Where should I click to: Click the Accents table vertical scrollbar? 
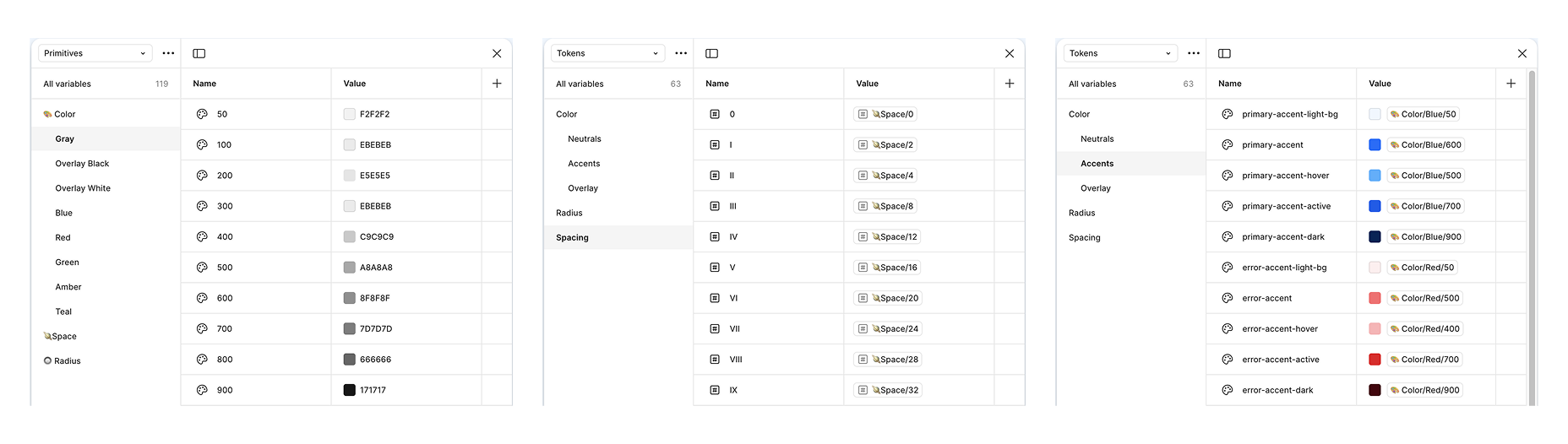pos(1533,238)
